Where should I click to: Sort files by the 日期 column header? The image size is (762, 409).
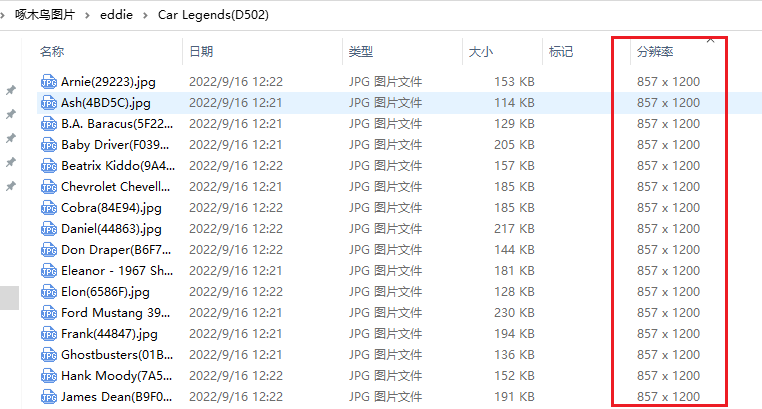pyautogui.click(x=201, y=51)
